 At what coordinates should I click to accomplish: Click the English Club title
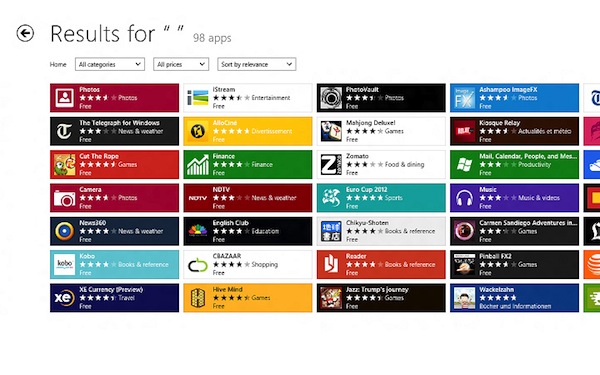click(x=230, y=223)
